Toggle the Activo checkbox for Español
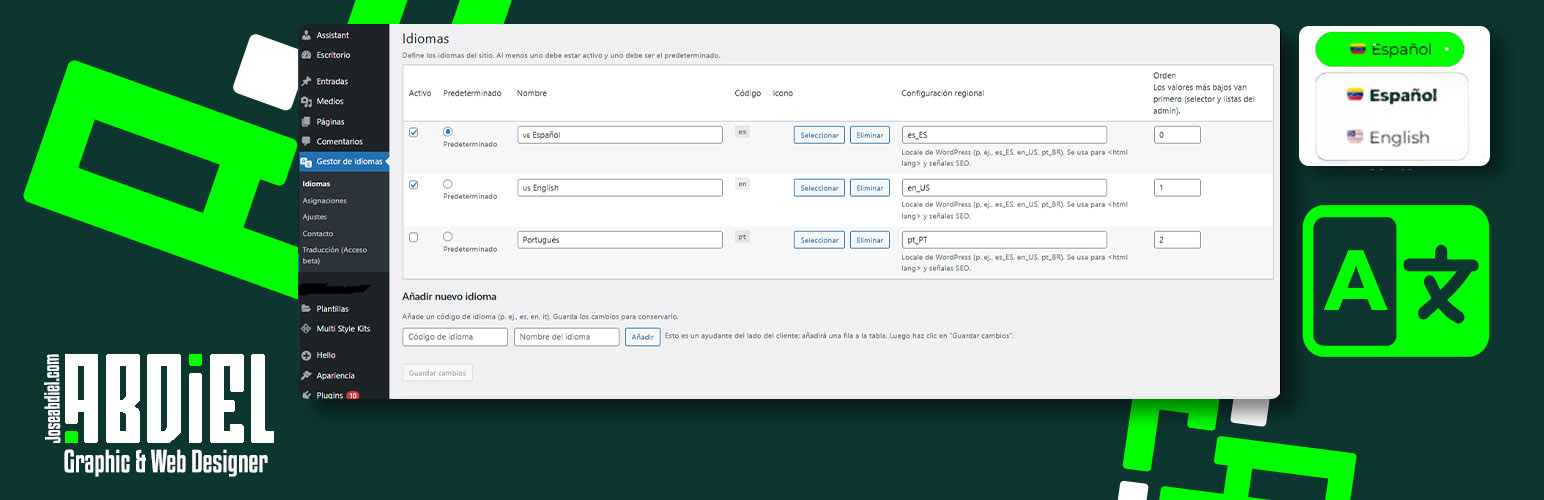 [x=414, y=132]
